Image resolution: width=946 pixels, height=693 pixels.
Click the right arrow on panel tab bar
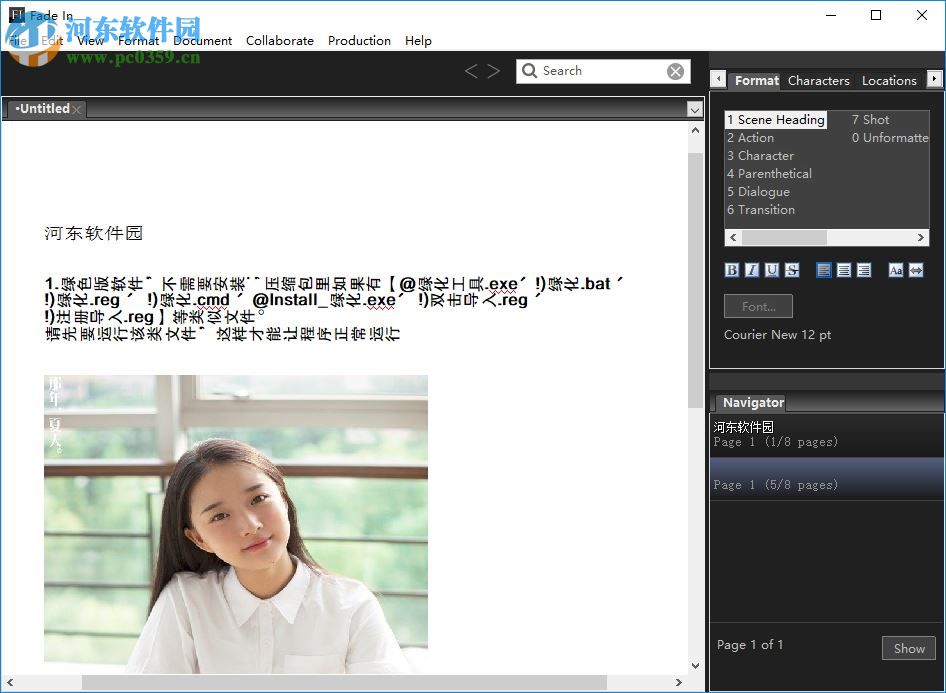[x=934, y=80]
